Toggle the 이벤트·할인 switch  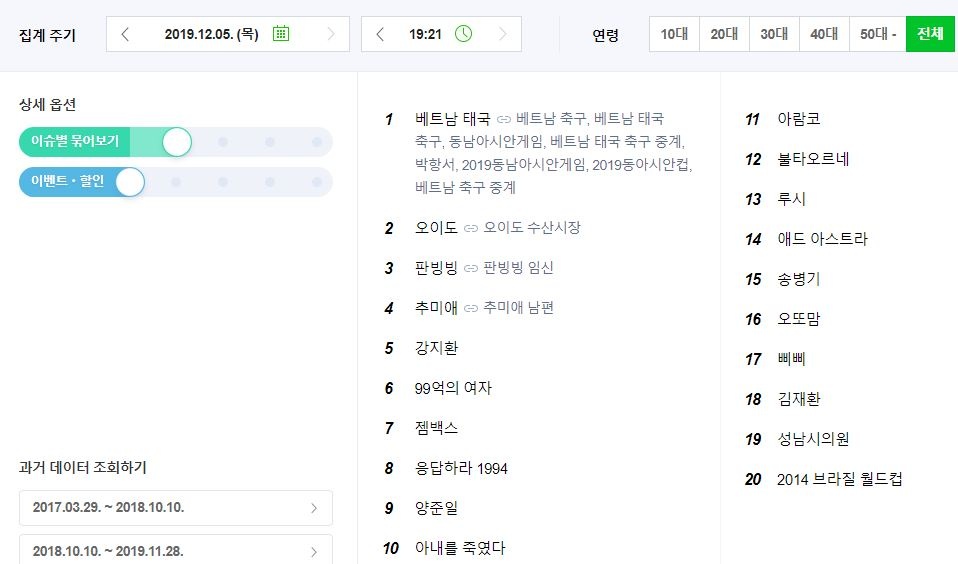click(130, 182)
